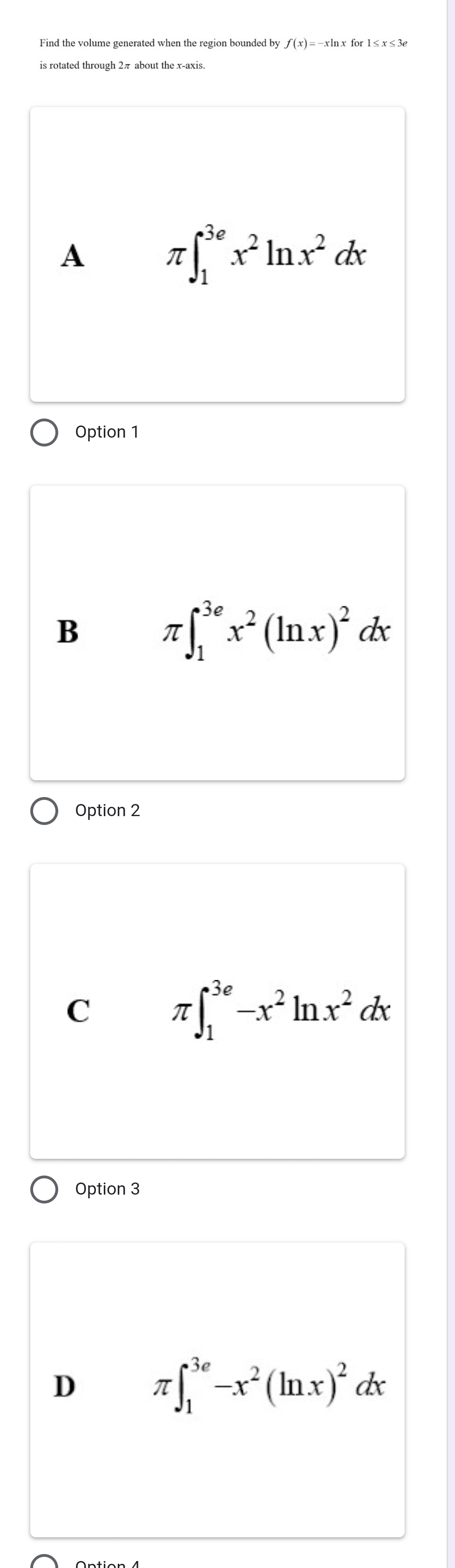Select the partially visible Option 4 radio
This screenshot has height=1568, width=455.
pos(44,1562)
